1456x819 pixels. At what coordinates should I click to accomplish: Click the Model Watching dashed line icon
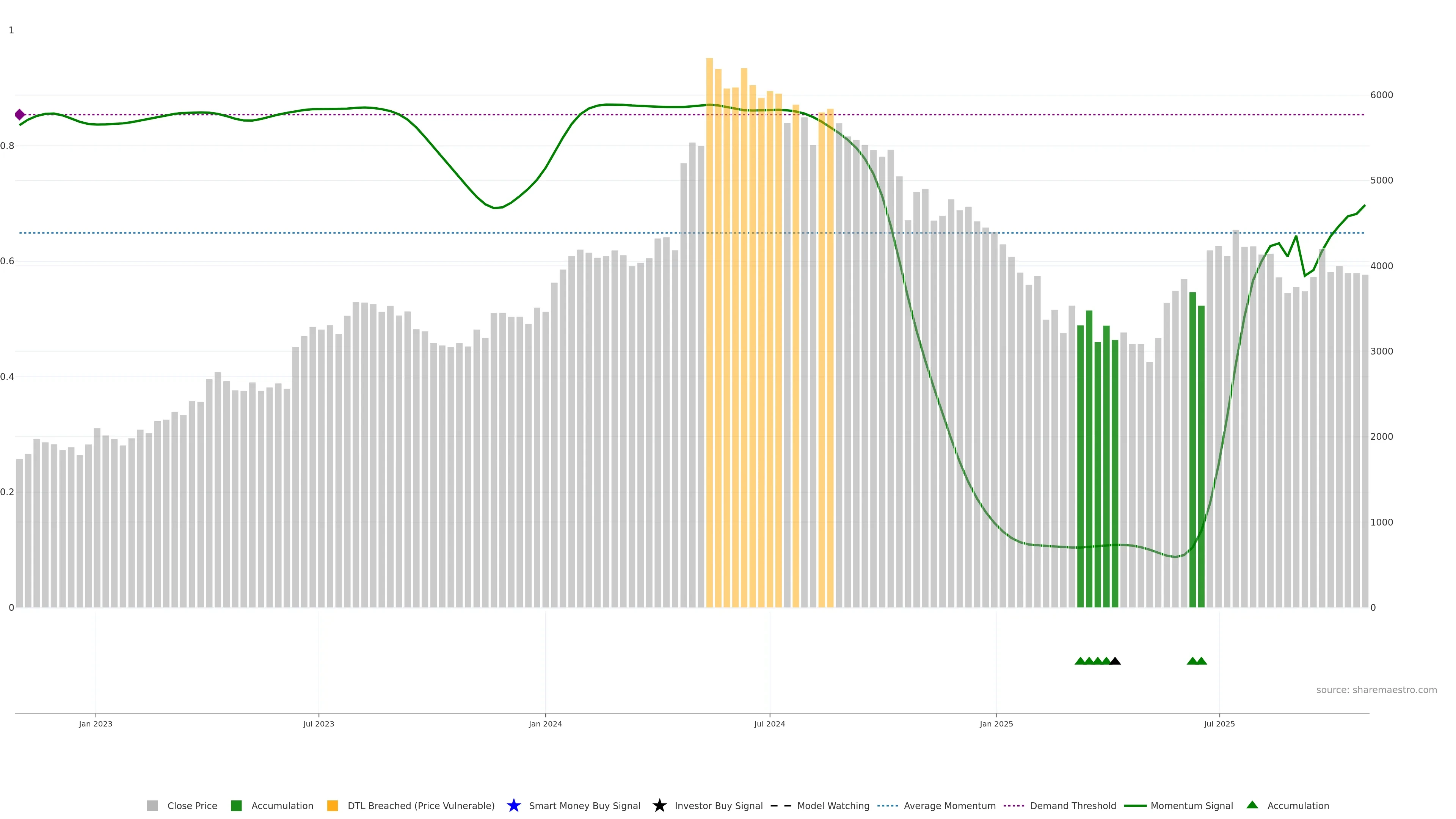(781, 805)
